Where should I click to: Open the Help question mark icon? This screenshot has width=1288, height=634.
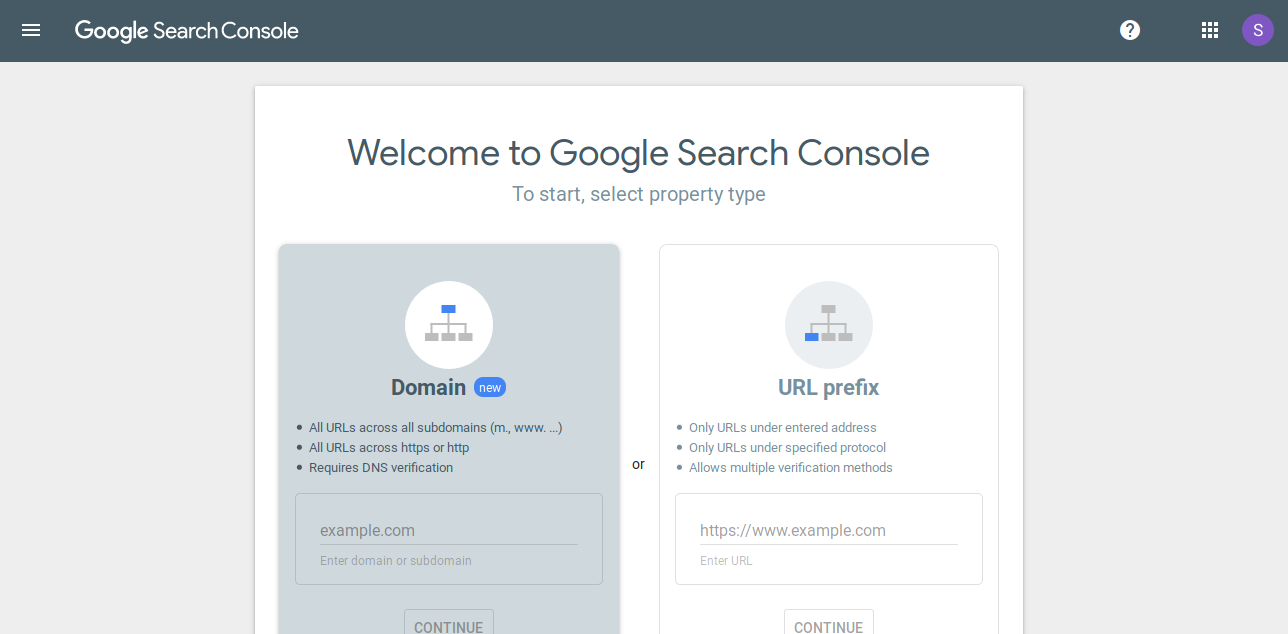1130,30
